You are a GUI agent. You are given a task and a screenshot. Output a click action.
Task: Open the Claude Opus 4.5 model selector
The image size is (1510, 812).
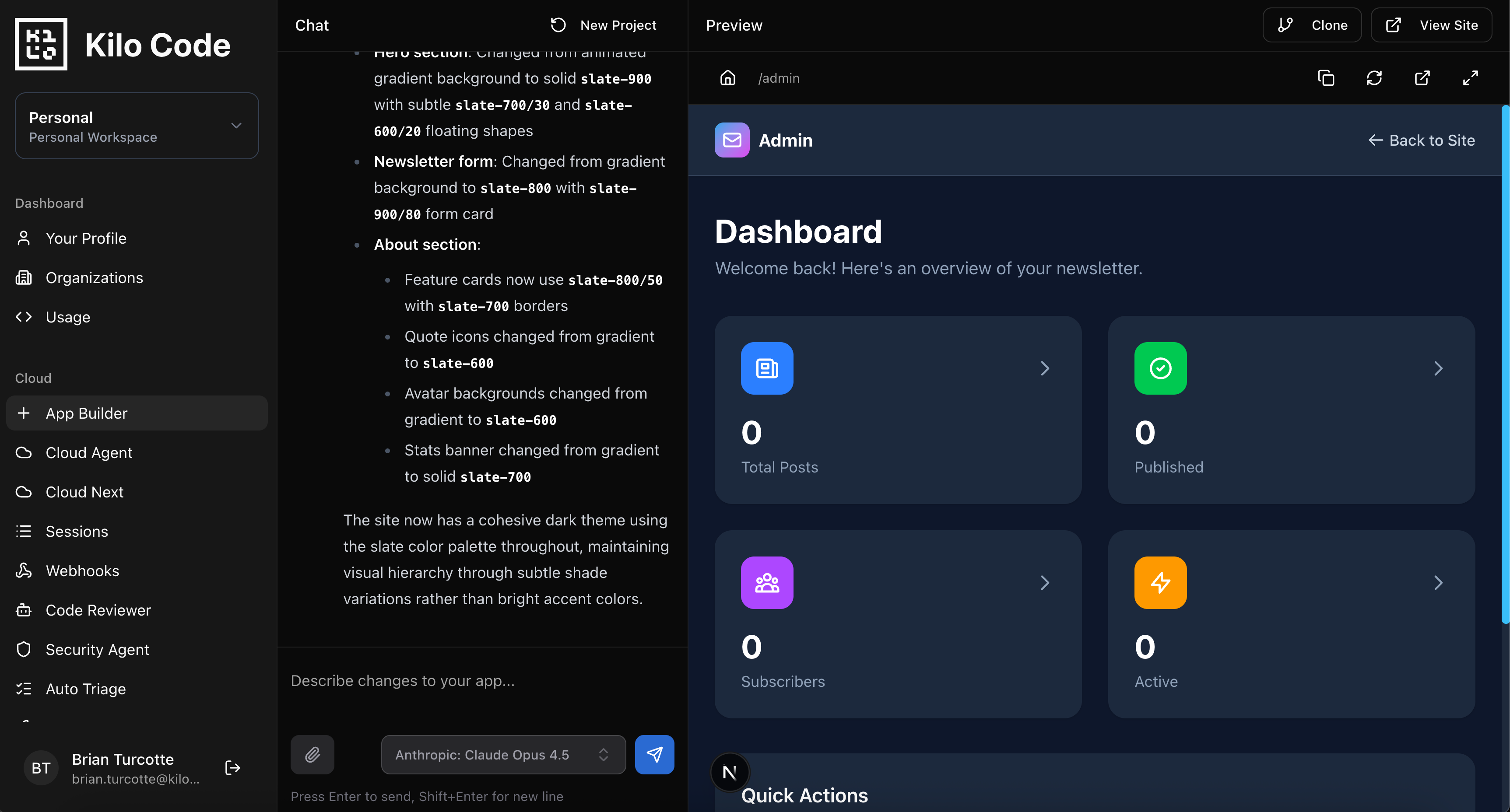click(503, 755)
